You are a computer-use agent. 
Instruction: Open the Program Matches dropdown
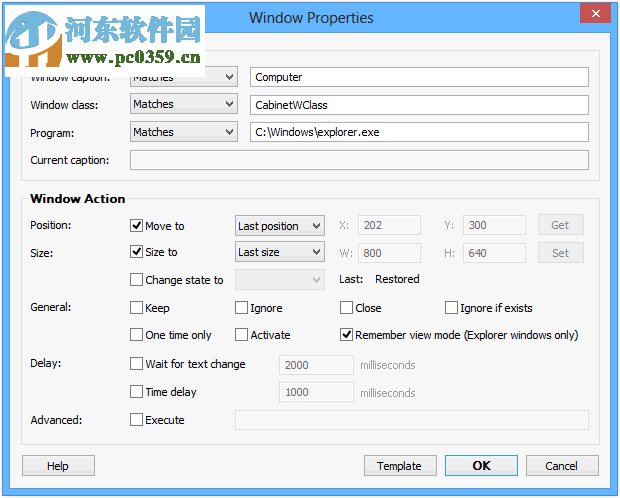coord(184,132)
